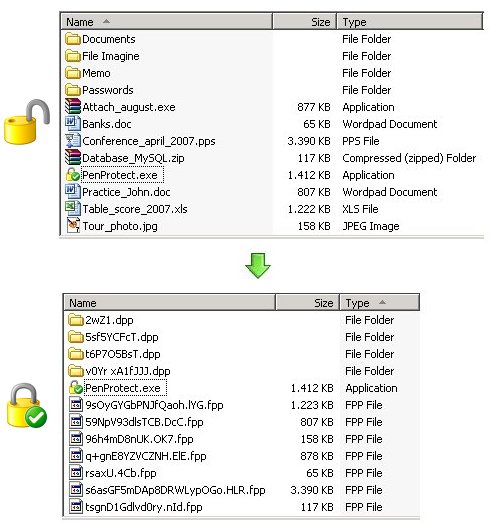The height and width of the screenshot is (524, 491).
Task: Select the Attach_august.exe file name
Action: pos(129,107)
